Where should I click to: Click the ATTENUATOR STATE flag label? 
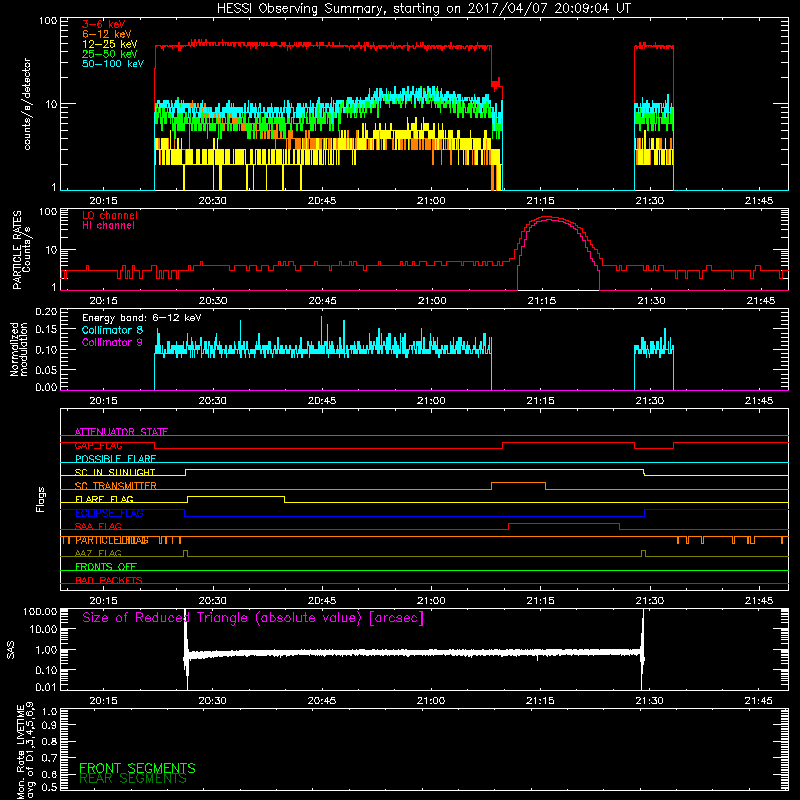[x=121, y=432]
